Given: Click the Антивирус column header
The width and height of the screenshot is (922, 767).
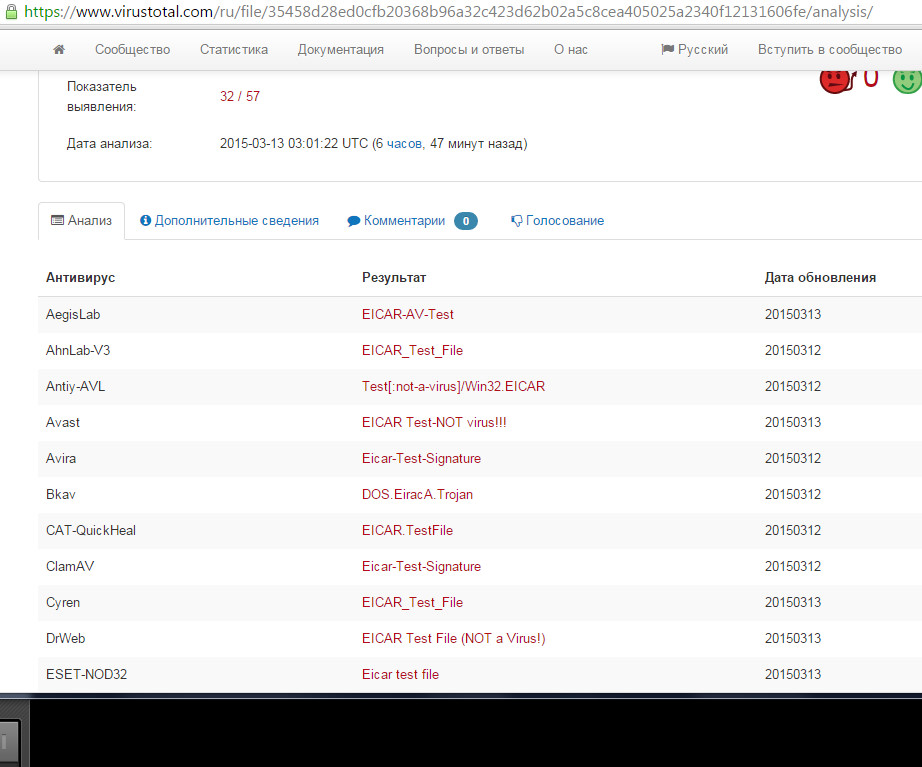Looking at the screenshot, I should click(x=81, y=278).
